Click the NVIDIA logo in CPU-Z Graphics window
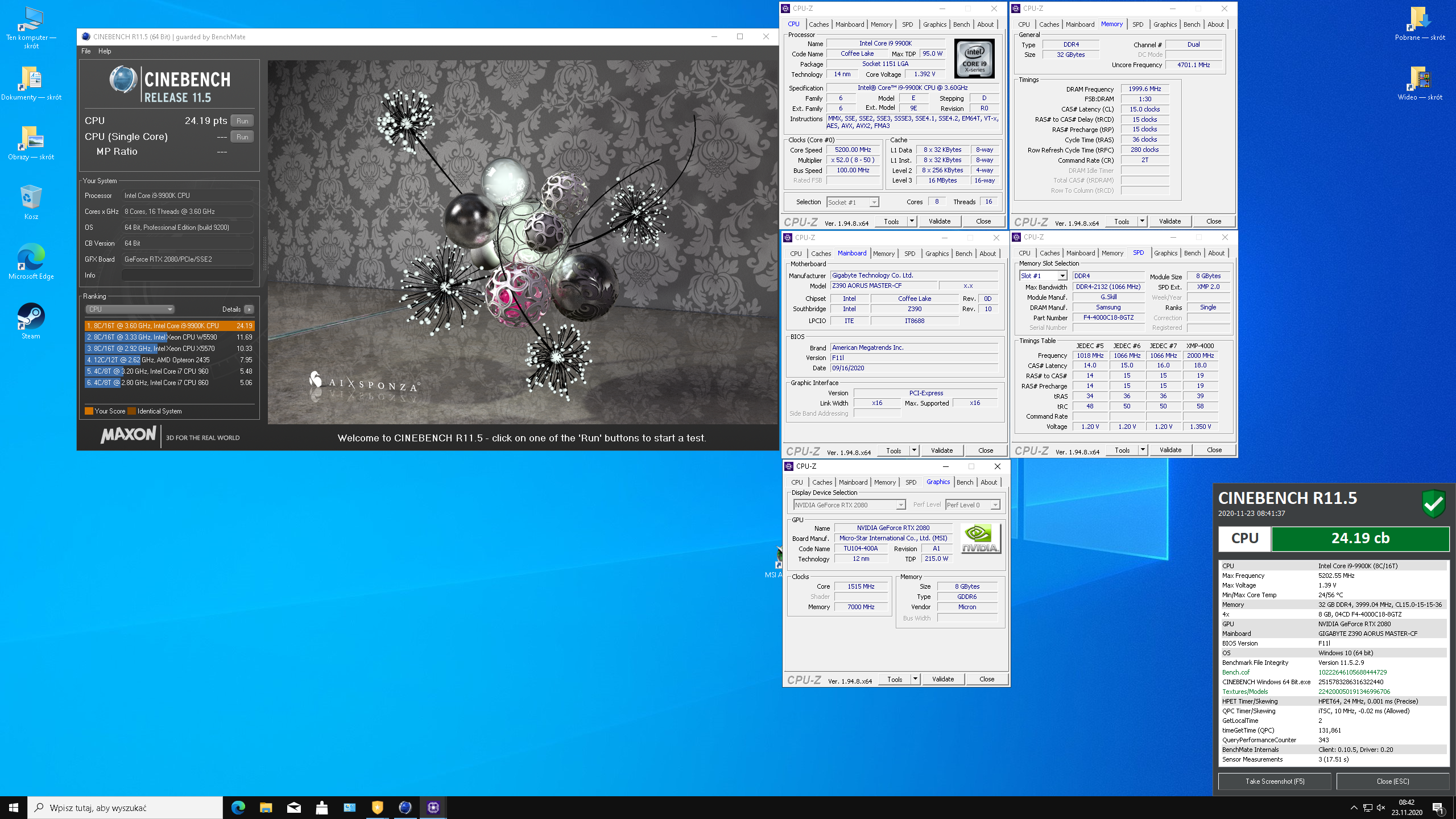1456x819 pixels. pyautogui.click(x=980, y=539)
